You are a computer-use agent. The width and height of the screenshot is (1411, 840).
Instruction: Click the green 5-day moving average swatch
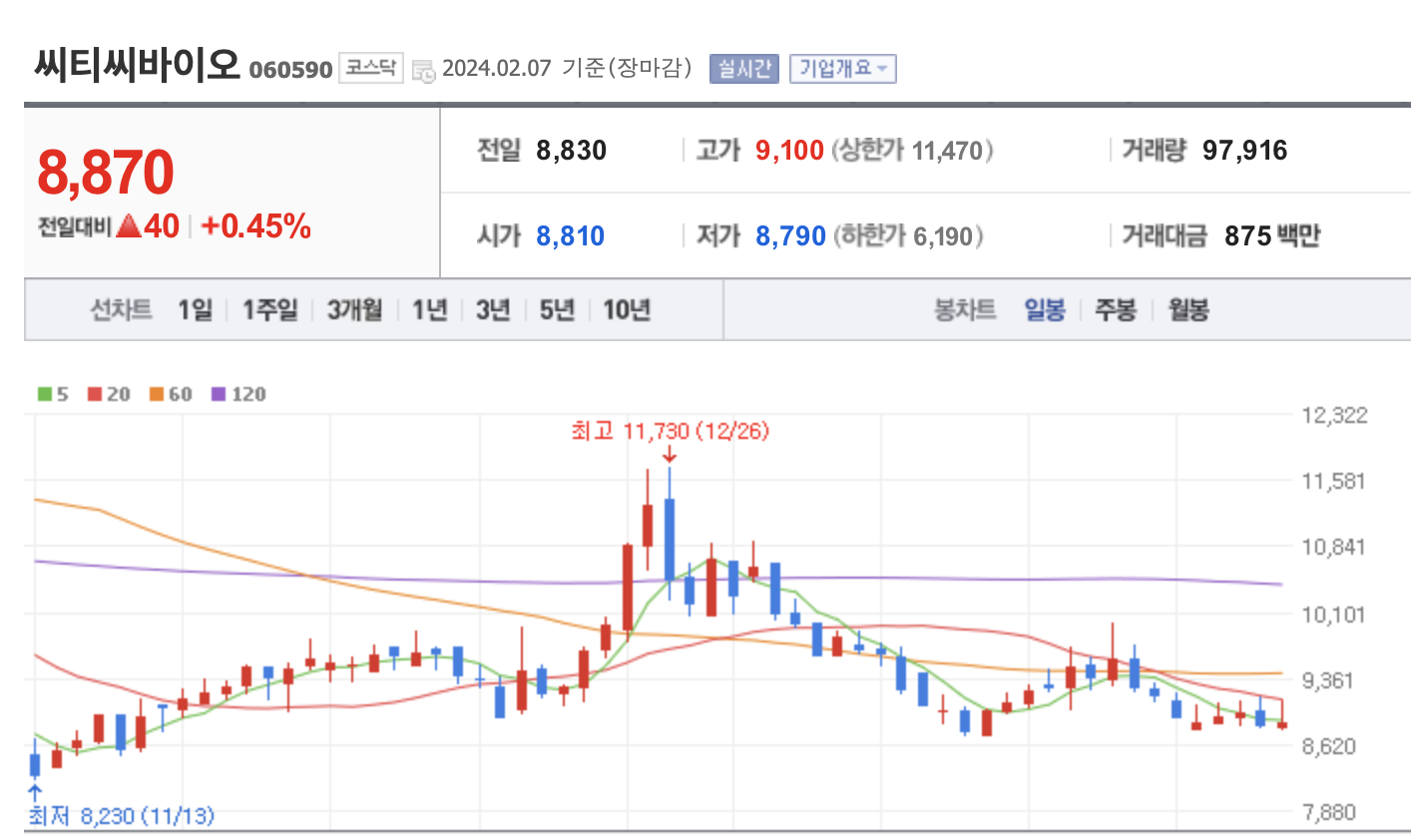tap(45, 394)
